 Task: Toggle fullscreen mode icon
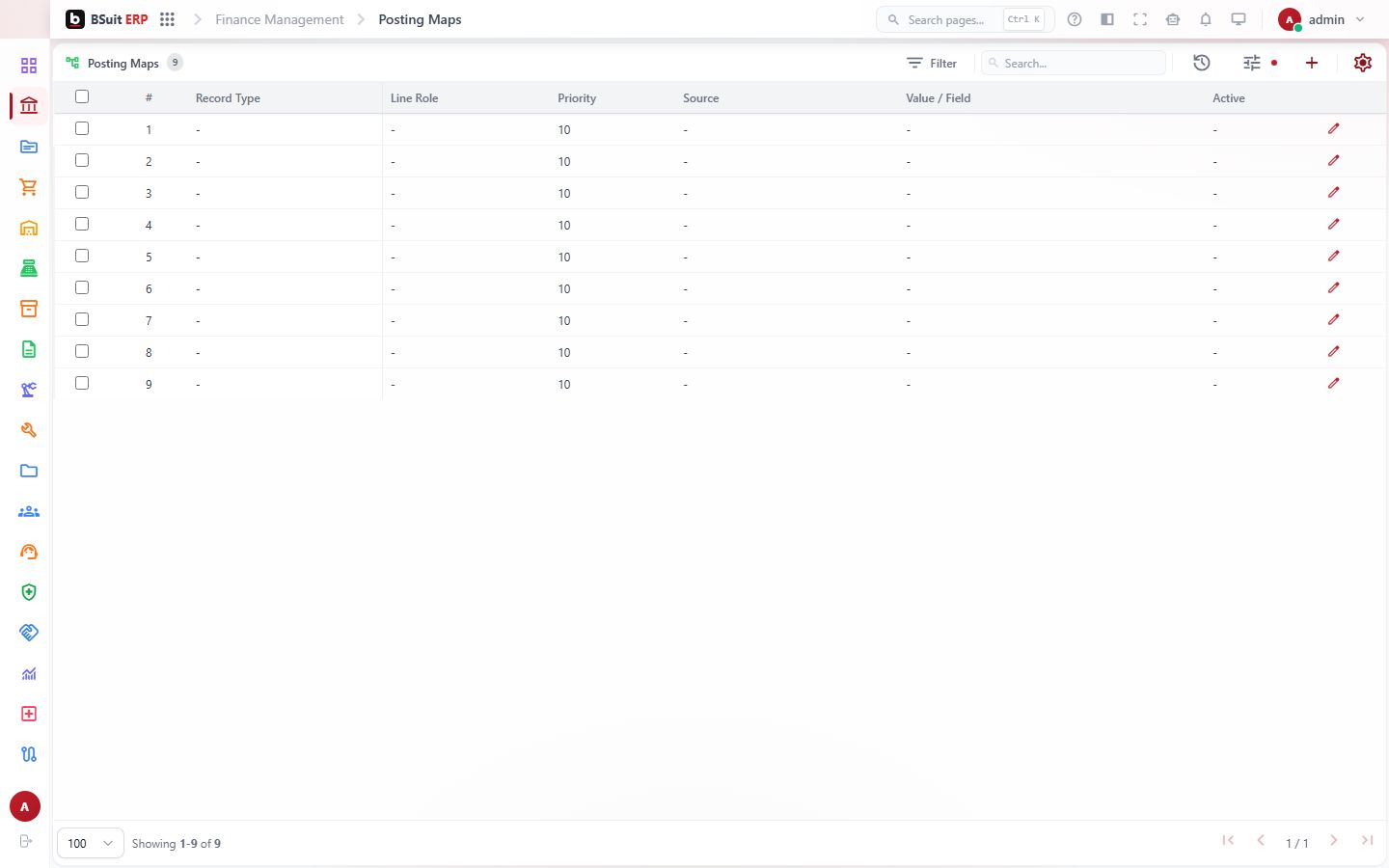click(1140, 19)
